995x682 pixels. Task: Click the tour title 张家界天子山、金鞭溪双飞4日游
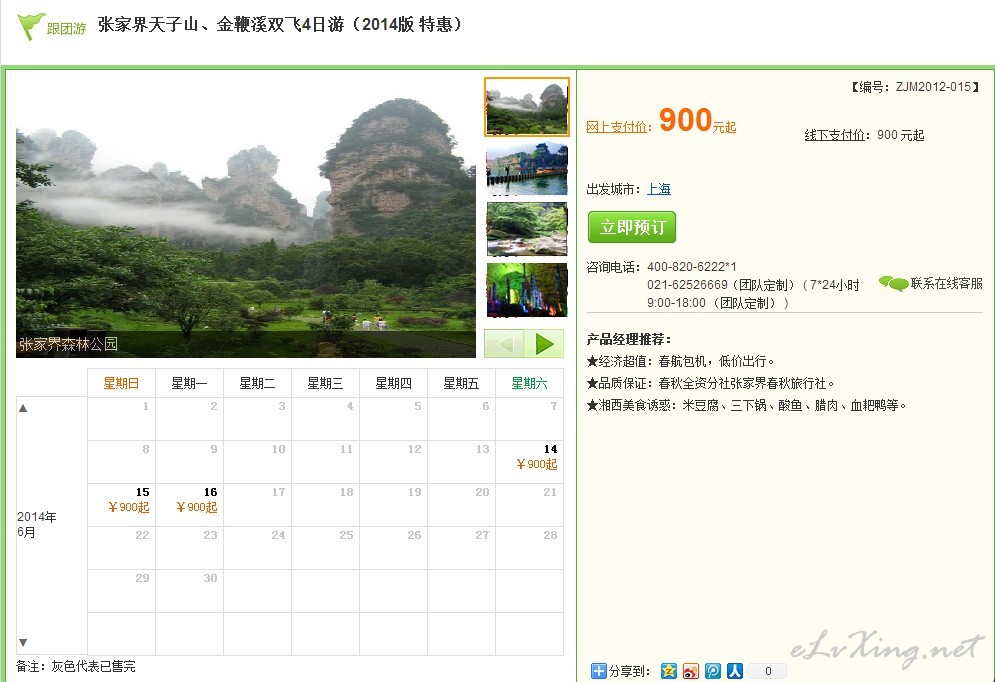(x=220, y=25)
